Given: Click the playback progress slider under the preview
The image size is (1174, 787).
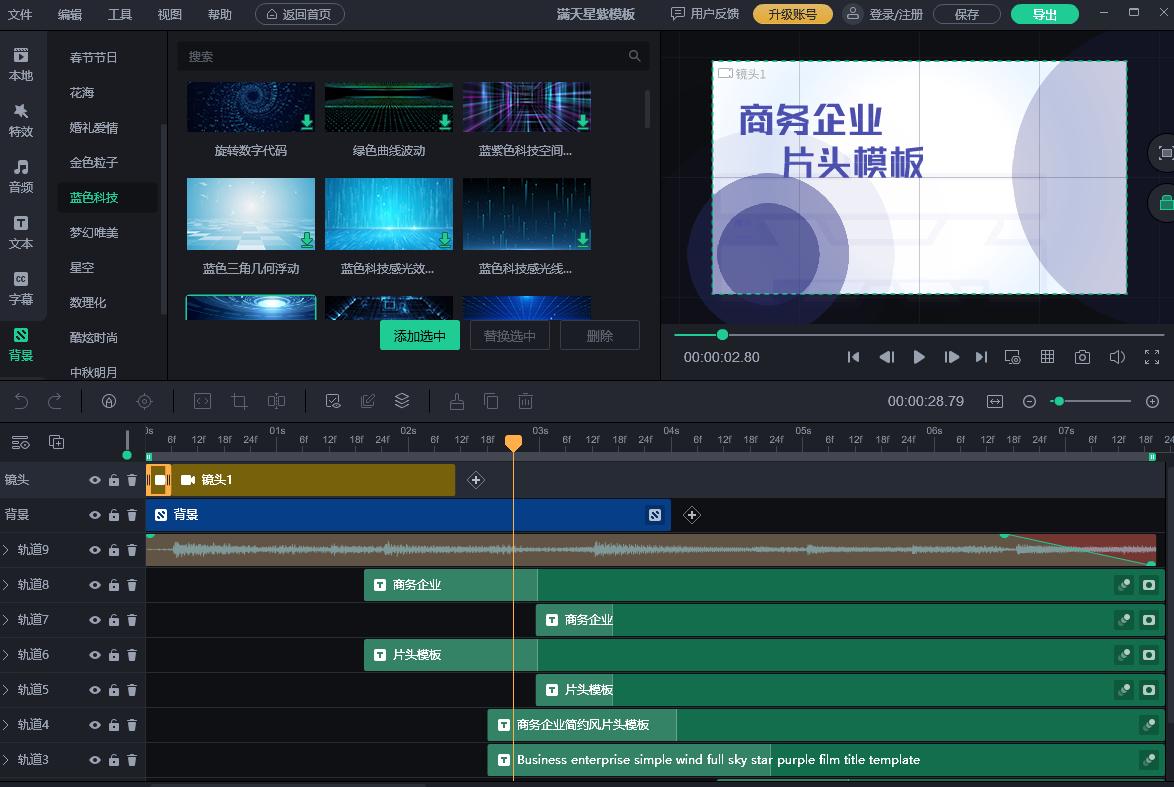Looking at the screenshot, I should [x=722, y=335].
